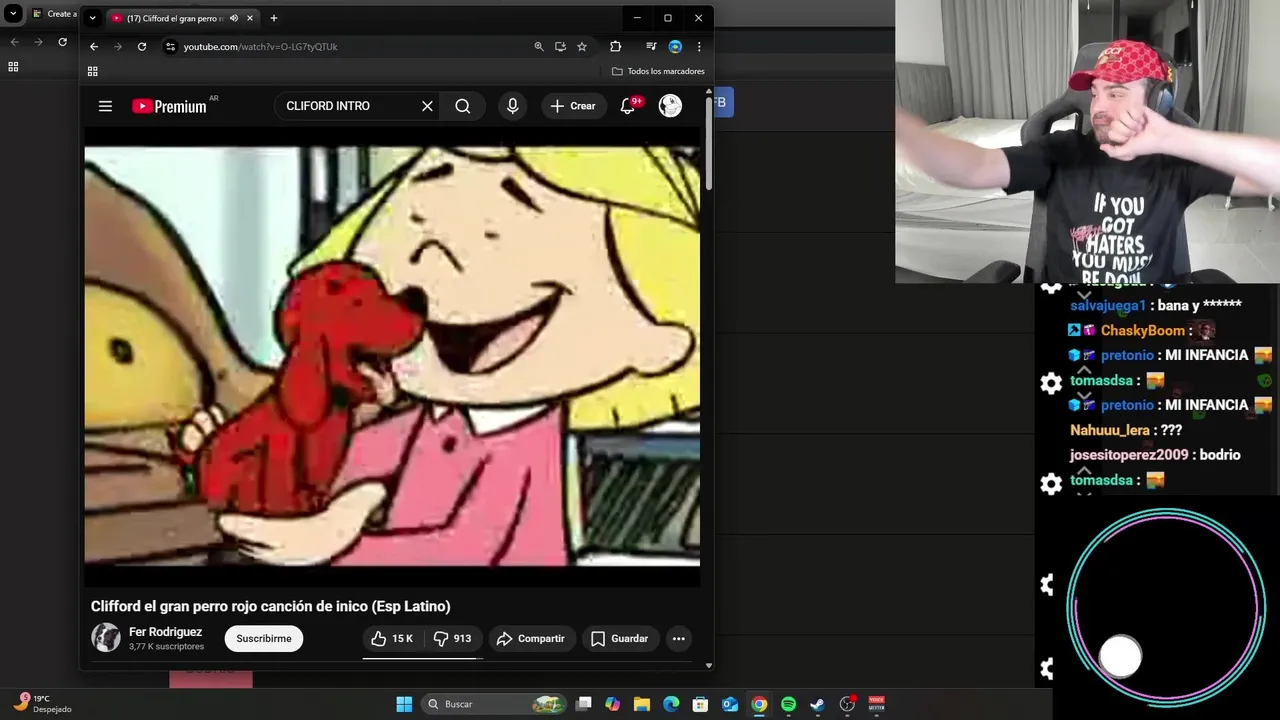Click the josesitoperez2009 chat username
1280x720 pixels.
coord(1129,455)
